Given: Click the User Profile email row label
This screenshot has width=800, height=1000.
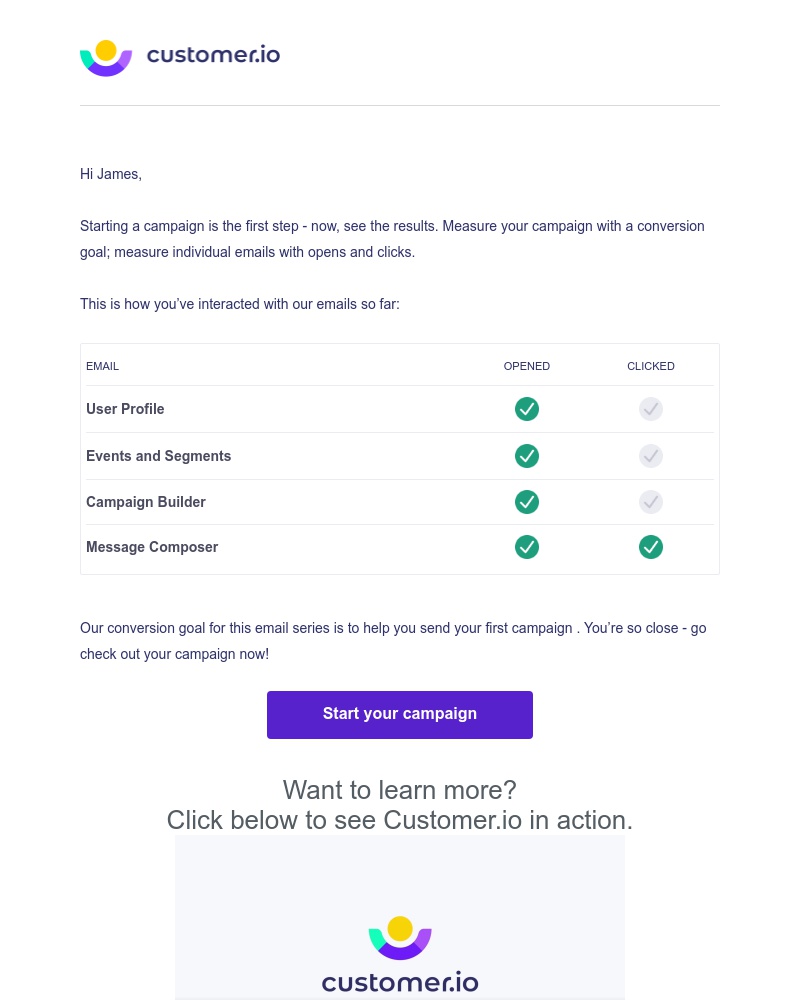Looking at the screenshot, I should [x=125, y=409].
